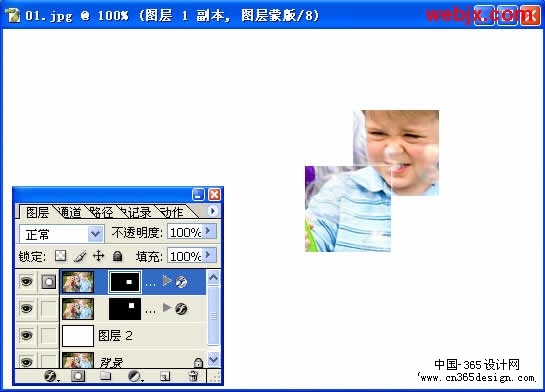Click the layer list scrollbar thumb
This screenshot has width=545, height=392.
point(213,316)
